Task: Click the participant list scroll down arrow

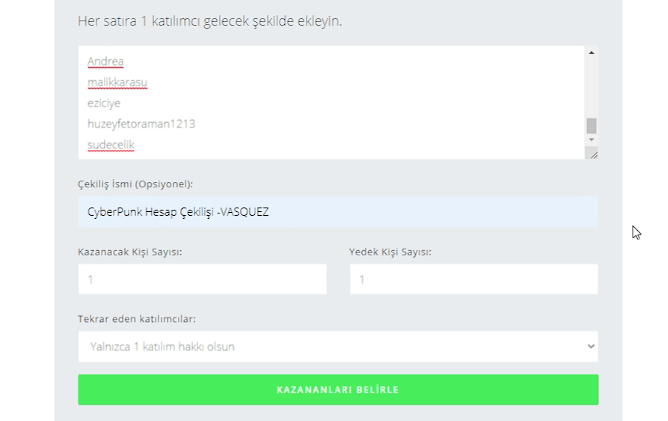Action: tap(591, 140)
